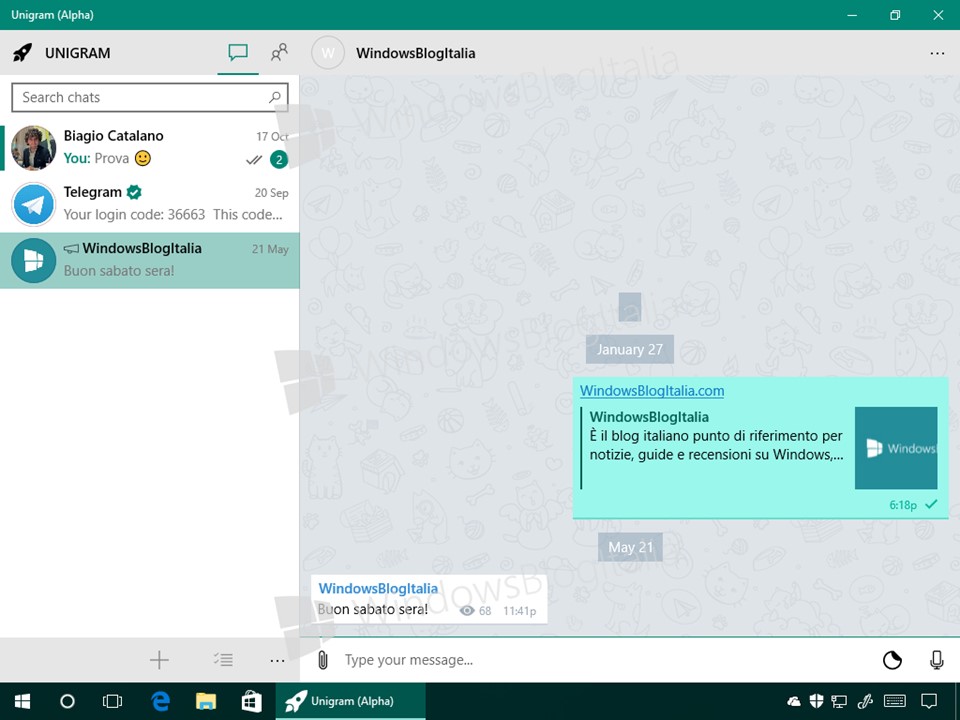Open the WindowsBlogItalia chat header title
This screenshot has height=720, width=960.
pos(416,53)
